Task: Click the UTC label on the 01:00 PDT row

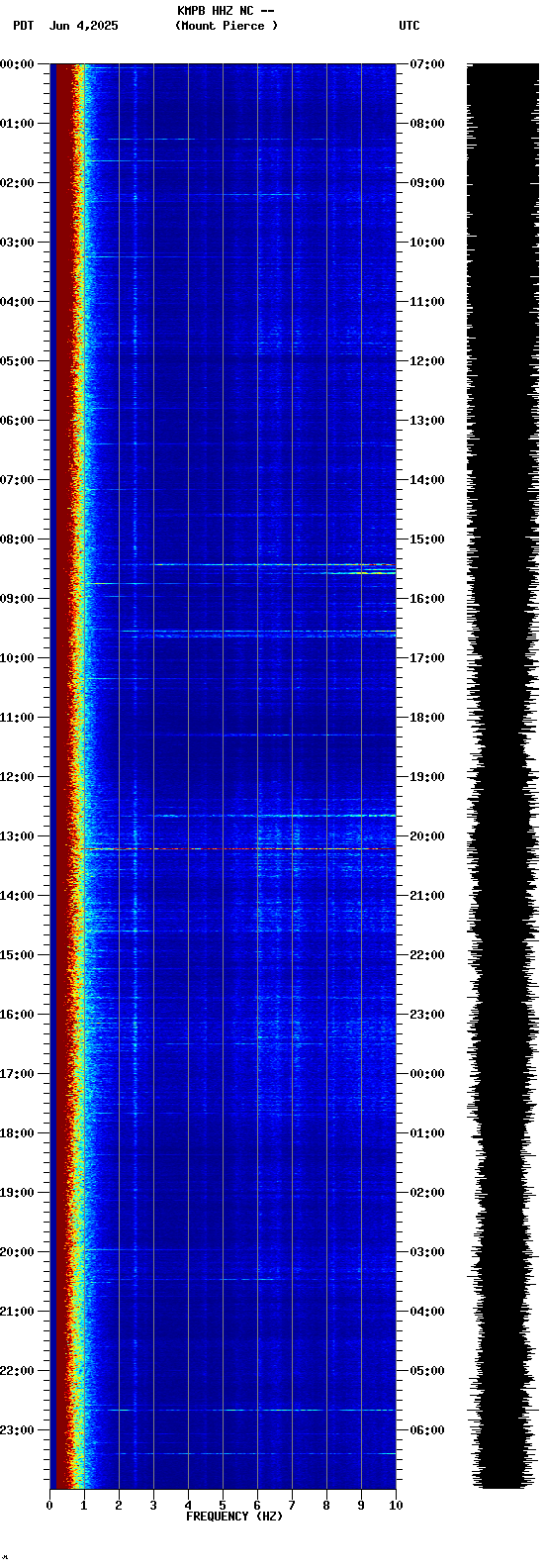Action: [426, 124]
